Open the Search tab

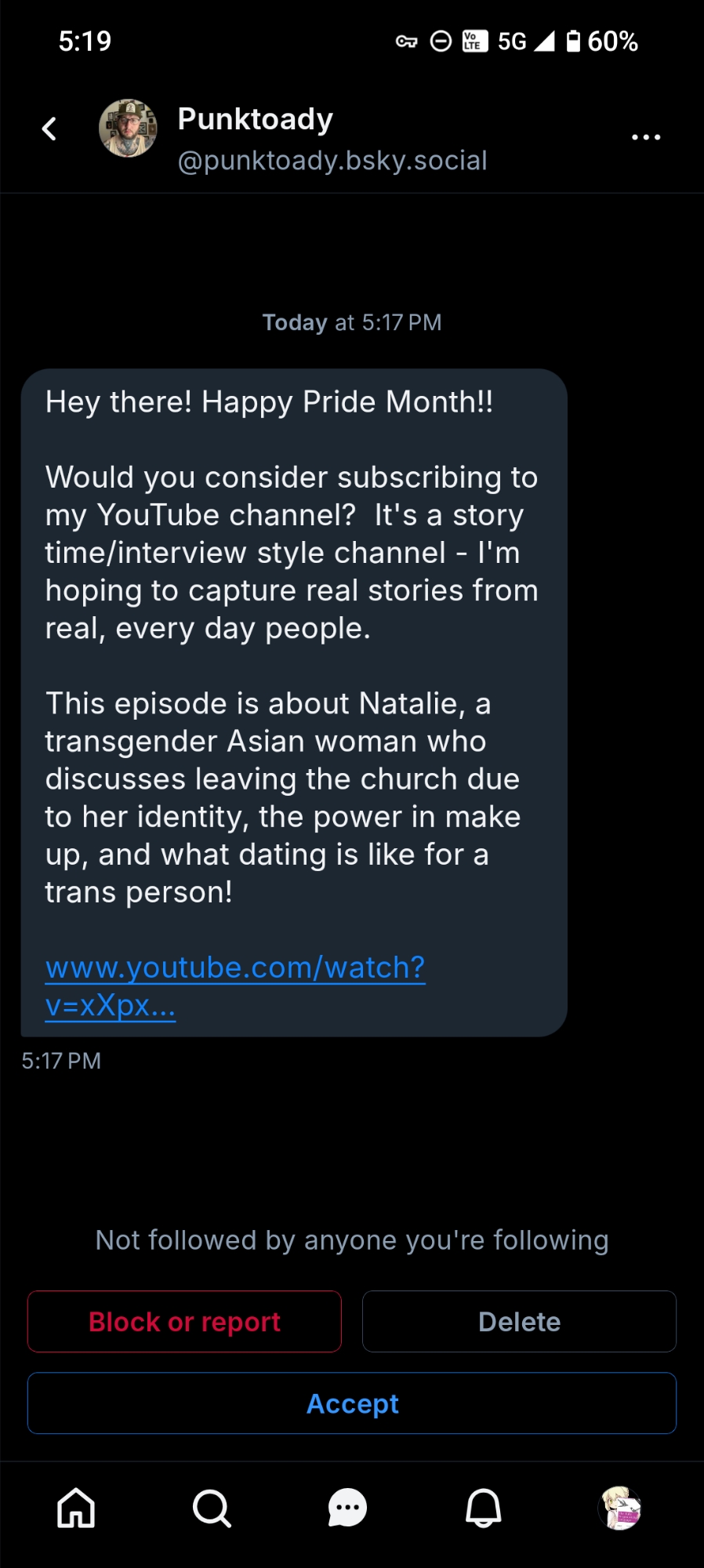click(x=212, y=1508)
